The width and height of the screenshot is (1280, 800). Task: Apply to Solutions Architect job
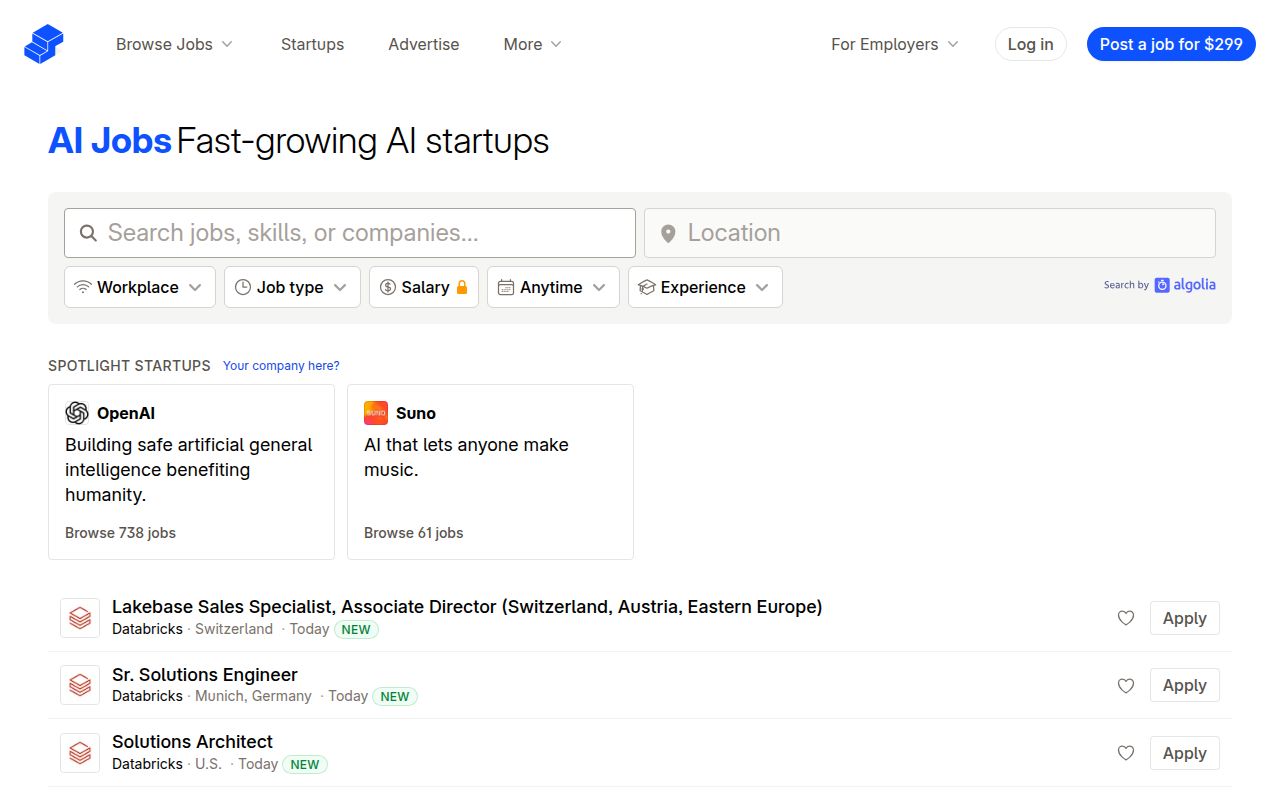pyautogui.click(x=1185, y=753)
